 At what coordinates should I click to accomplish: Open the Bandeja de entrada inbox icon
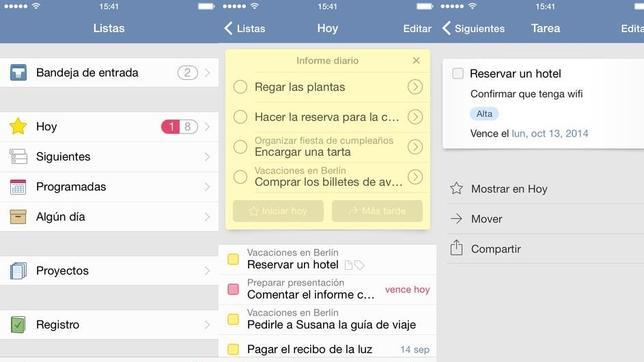pyautogui.click(x=18, y=73)
